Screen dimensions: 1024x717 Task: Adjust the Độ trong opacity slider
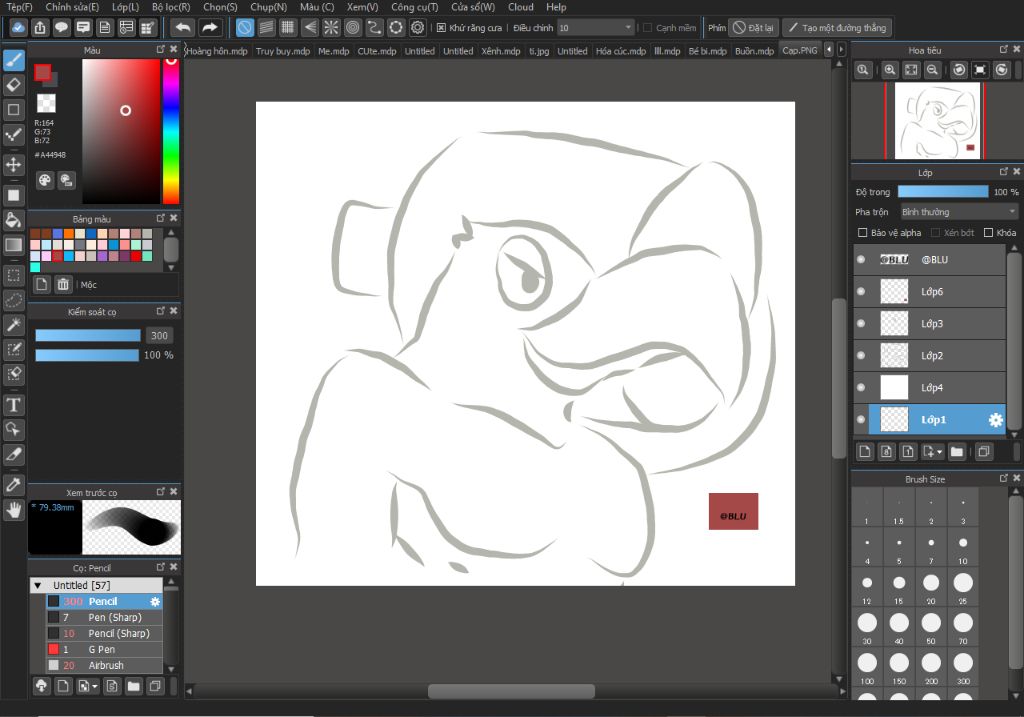click(x=943, y=191)
